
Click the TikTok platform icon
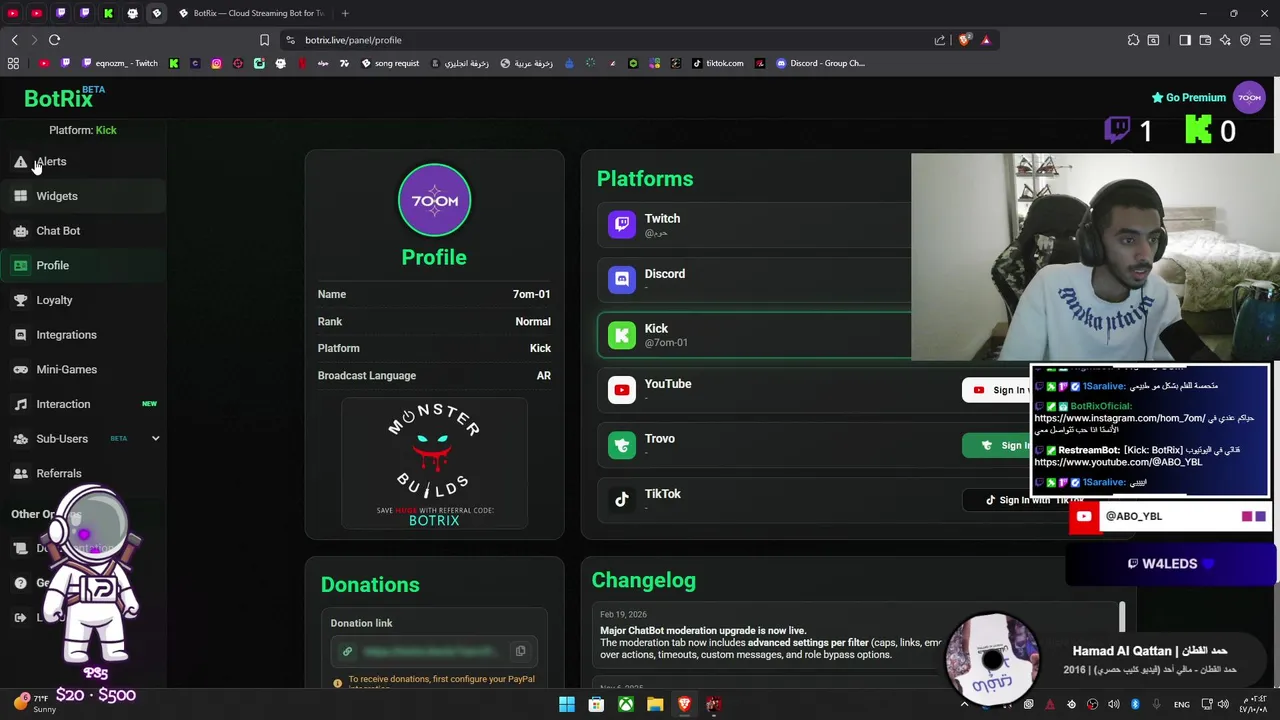tap(622, 500)
